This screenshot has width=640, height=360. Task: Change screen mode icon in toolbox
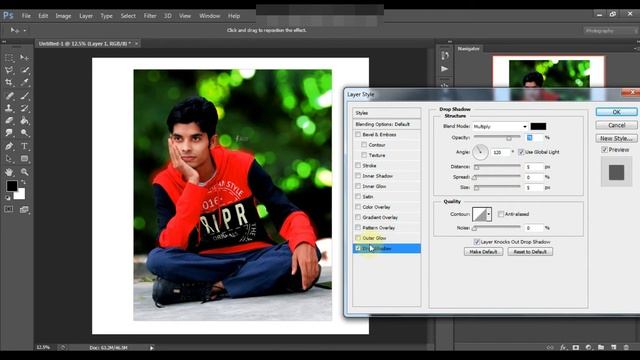tap(24, 209)
